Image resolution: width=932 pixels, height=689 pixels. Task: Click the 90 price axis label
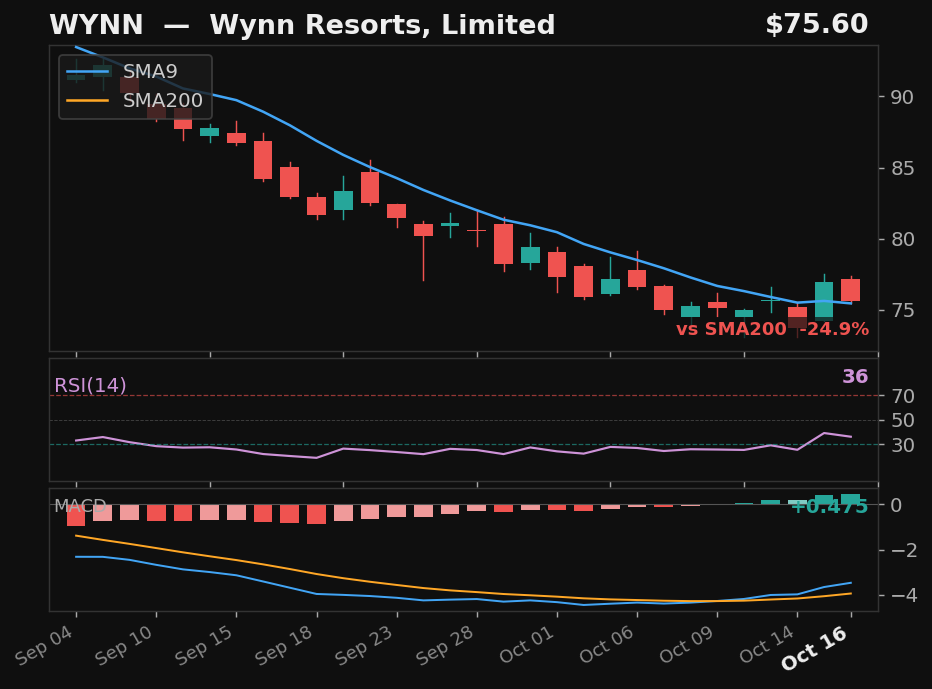[902, 97]
